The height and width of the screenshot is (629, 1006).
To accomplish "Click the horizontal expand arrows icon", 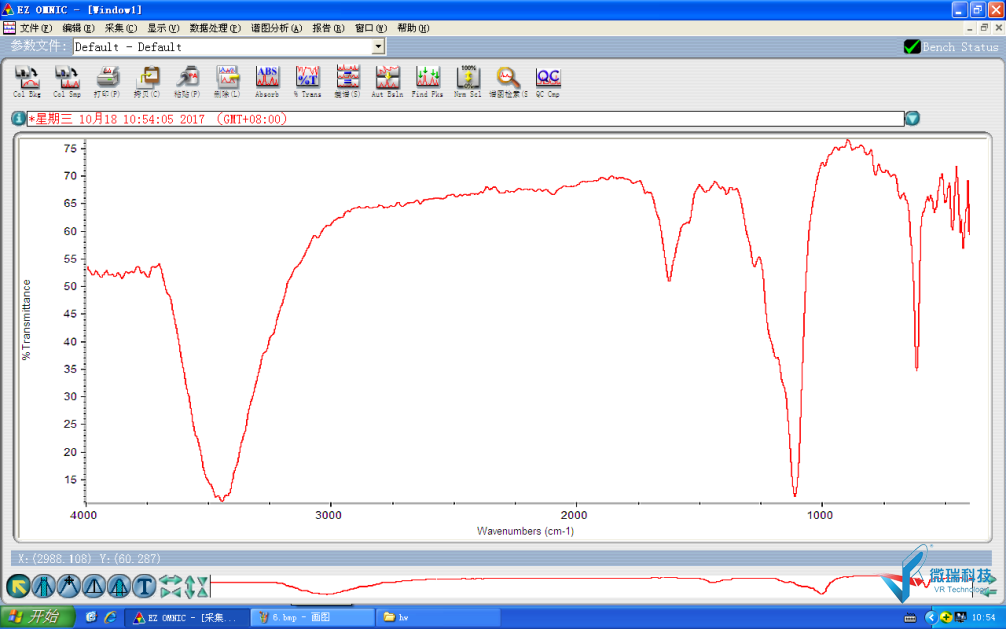I will (x=171, y=580).
